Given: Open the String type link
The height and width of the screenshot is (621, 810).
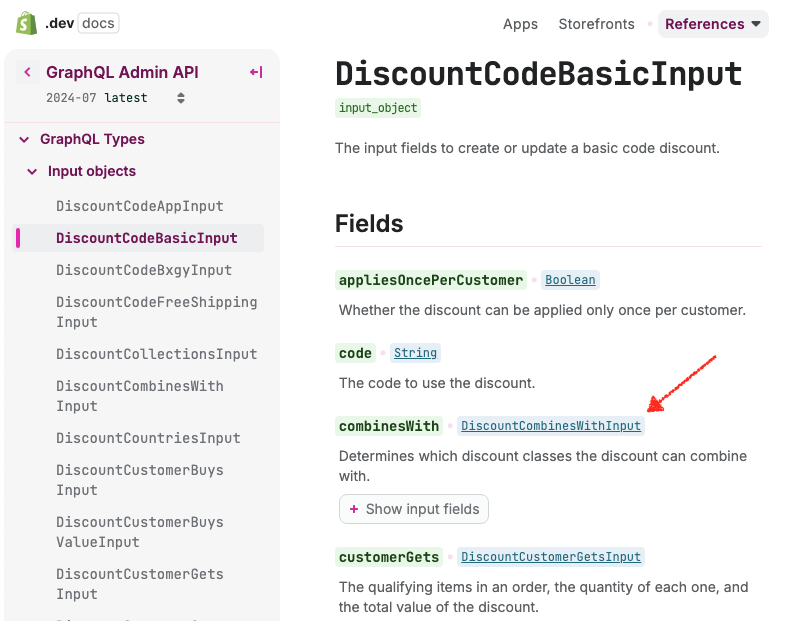Looking at the screenshot, I should point(415,353).
